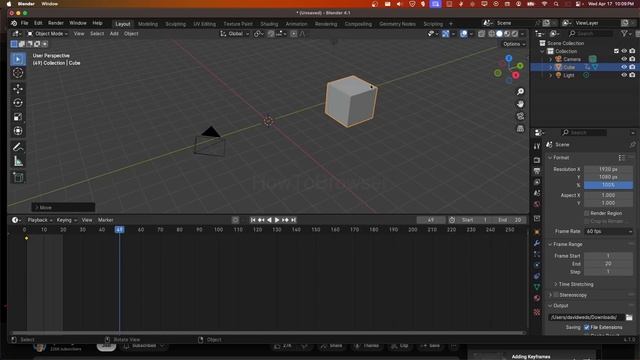This screenshot has height=360, width=640.
Task: Toggle Light visibility eye in outliner
Action: [x=624, y=75]
